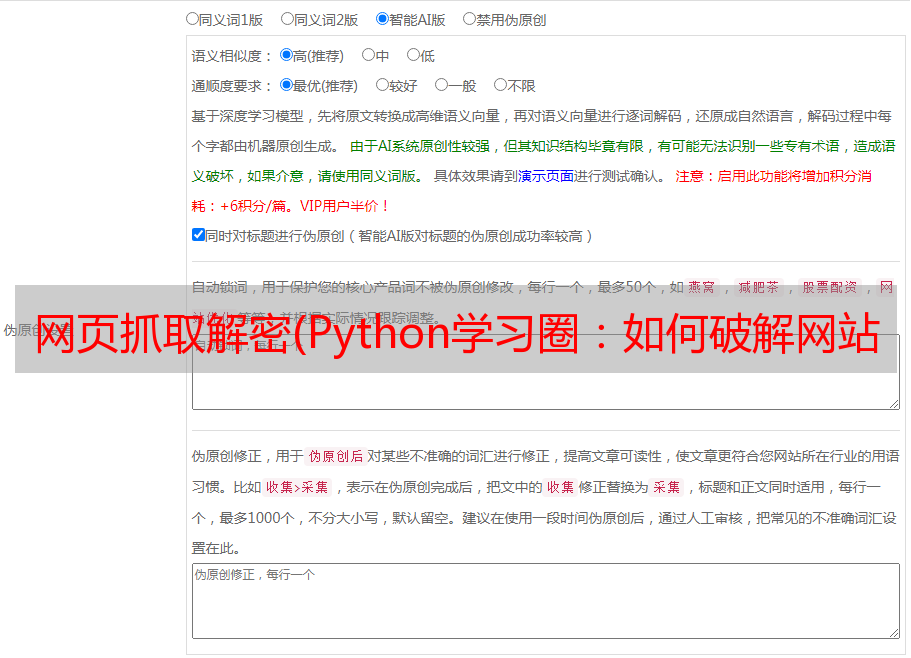Set 通顺度要求 to 一般

coord(442,85)
